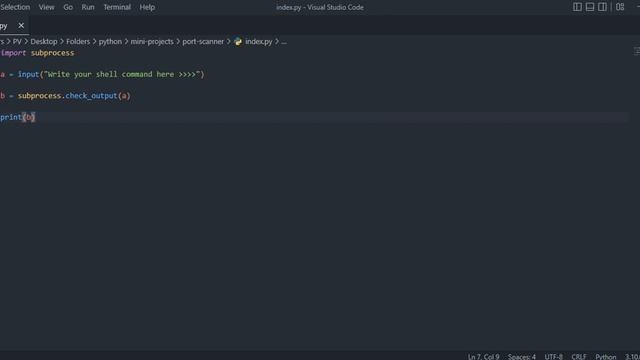
Task: Open the Customize Layout icon
Action: (x=620, y=7)
